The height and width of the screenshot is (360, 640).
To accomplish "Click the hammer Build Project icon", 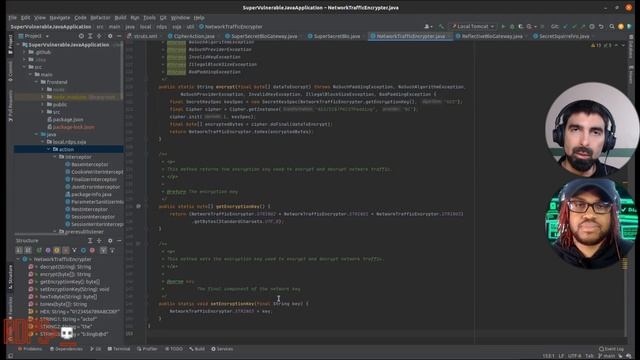I will click(441, 27).
